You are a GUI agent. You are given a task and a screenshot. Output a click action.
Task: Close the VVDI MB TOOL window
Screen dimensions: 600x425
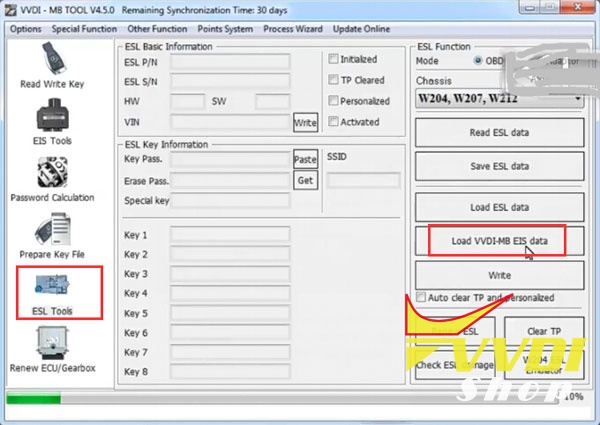coord(578,7)
